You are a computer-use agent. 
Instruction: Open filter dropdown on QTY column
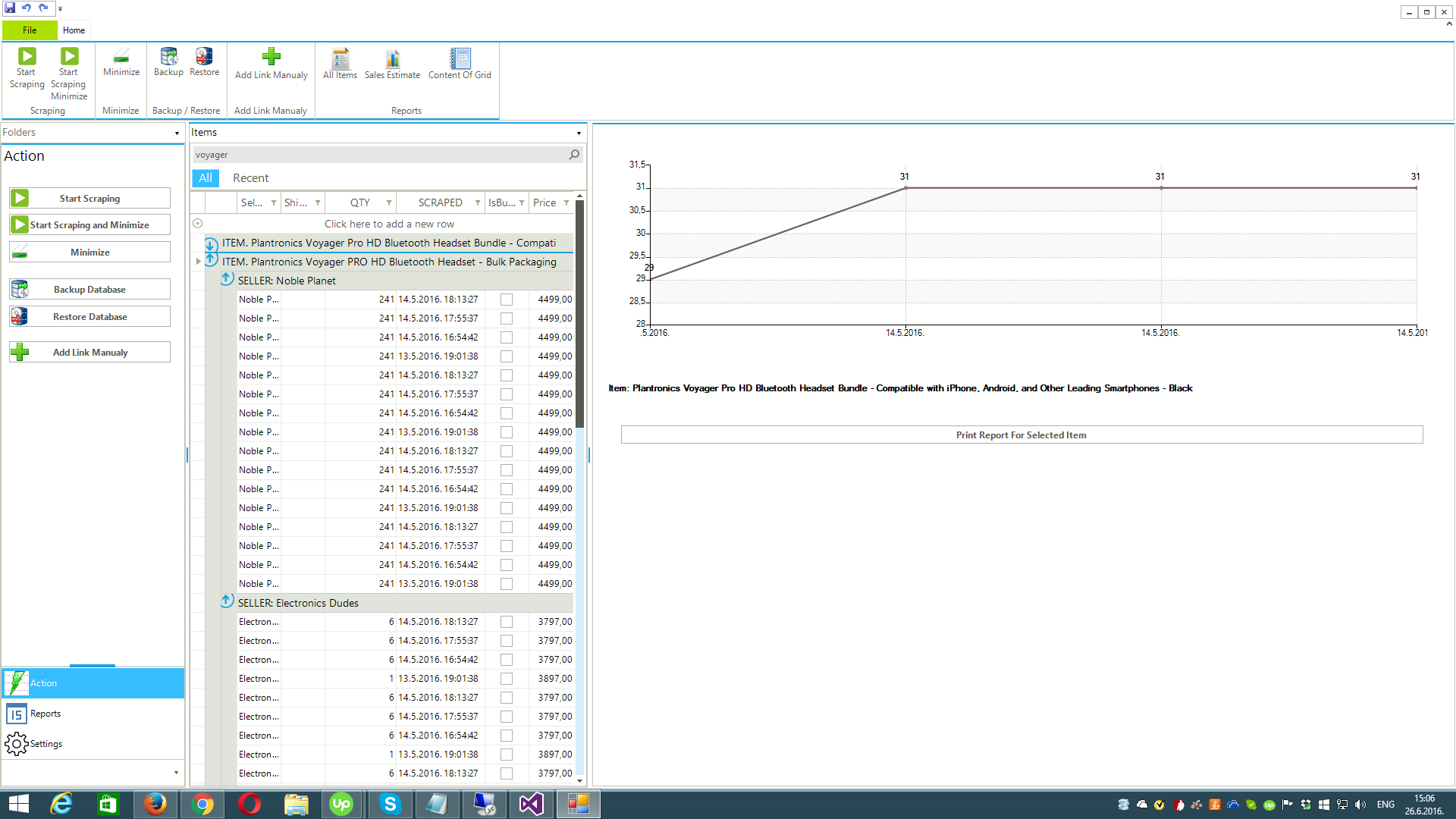coord(389,203)
